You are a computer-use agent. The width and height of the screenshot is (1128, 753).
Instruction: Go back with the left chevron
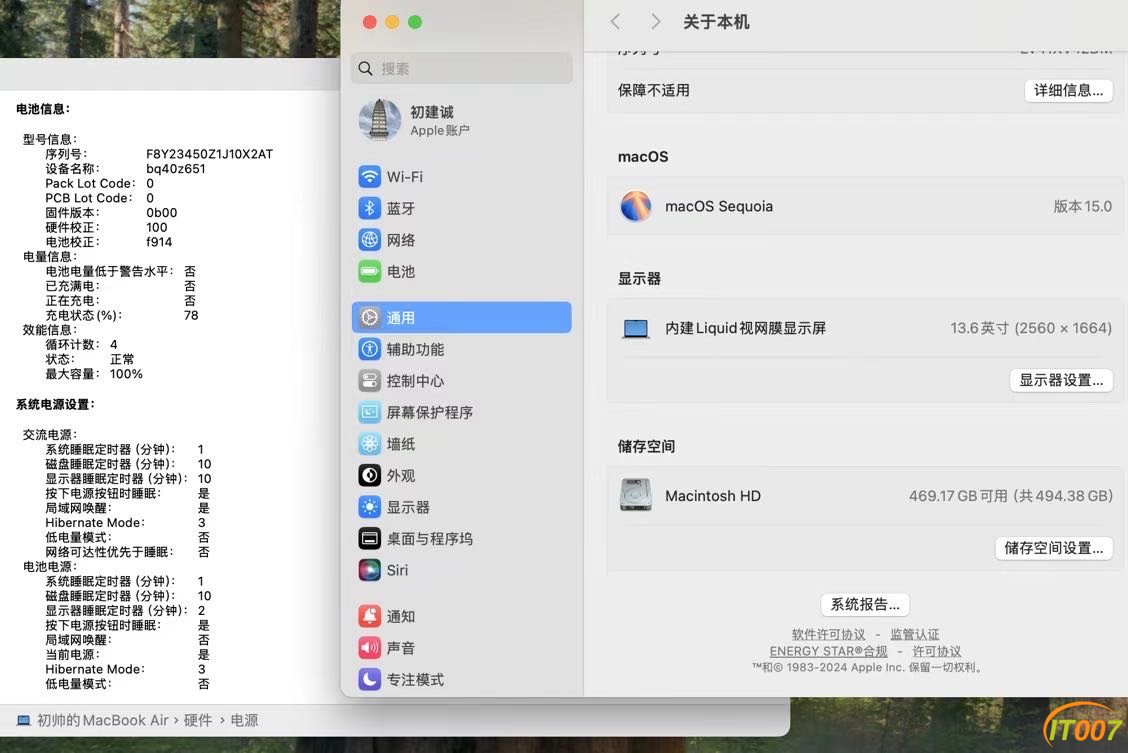615,22
